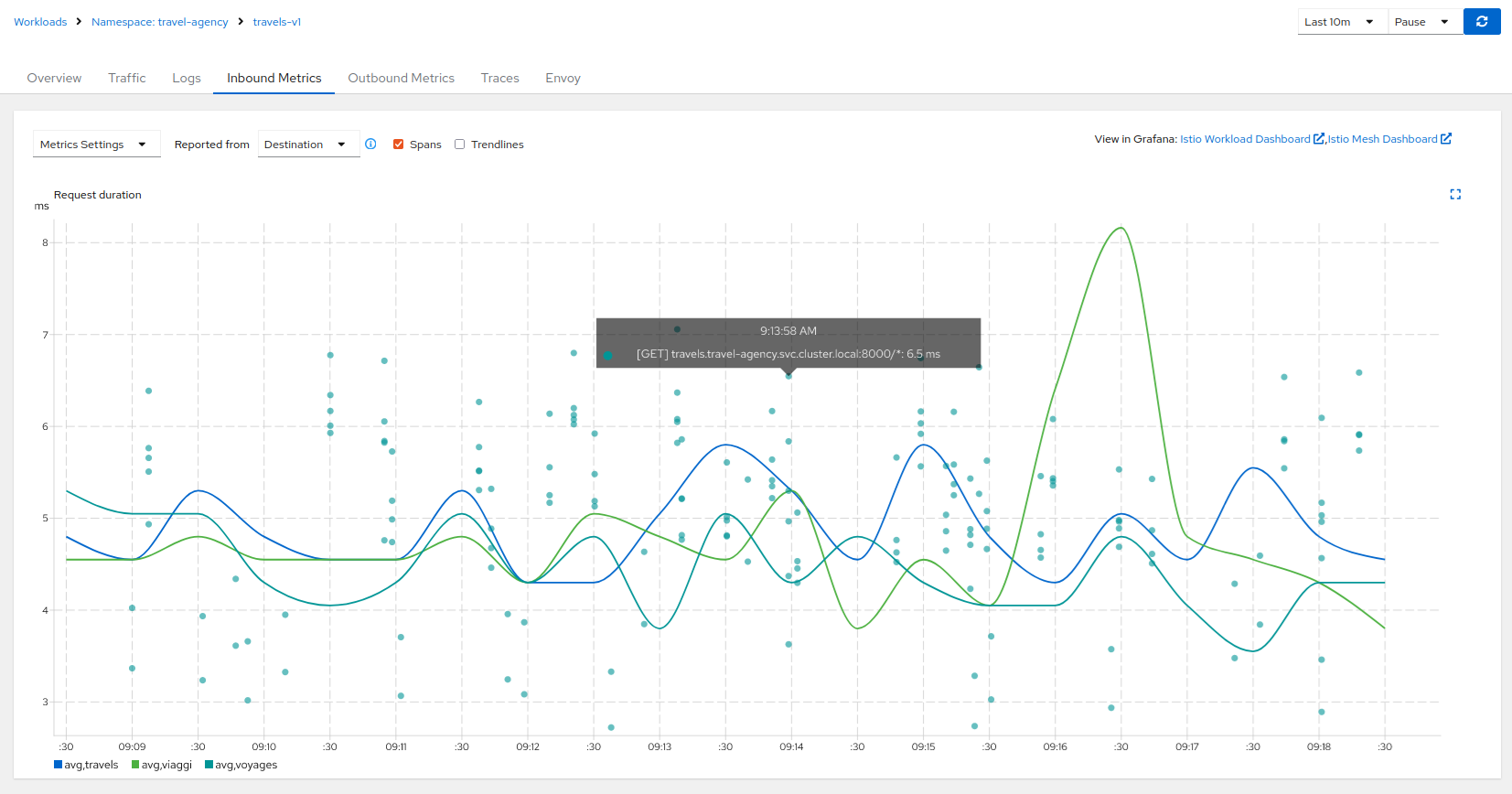Open the Reported from Destination dropdown
This screenshot has height=794, width=1512.
[308, 145]
